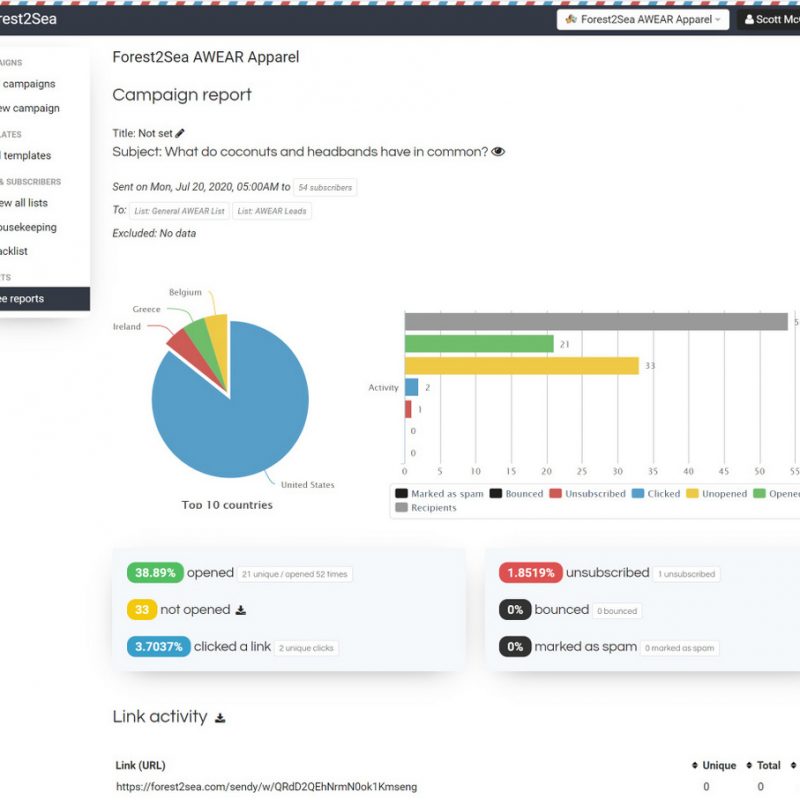Open the AWEAR Leads list tag
Screen dimensions: 800x800
[x=272, y=211]
